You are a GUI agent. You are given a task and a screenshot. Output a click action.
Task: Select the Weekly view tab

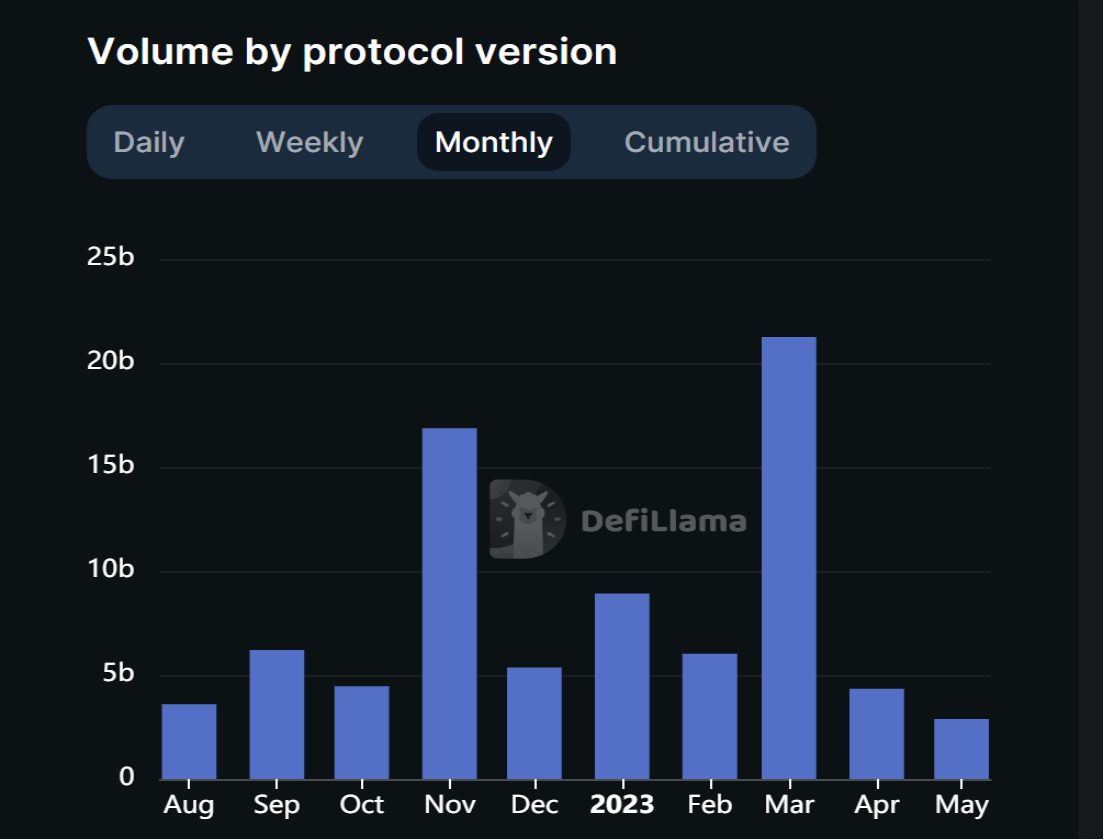click(x=309, y=142)
